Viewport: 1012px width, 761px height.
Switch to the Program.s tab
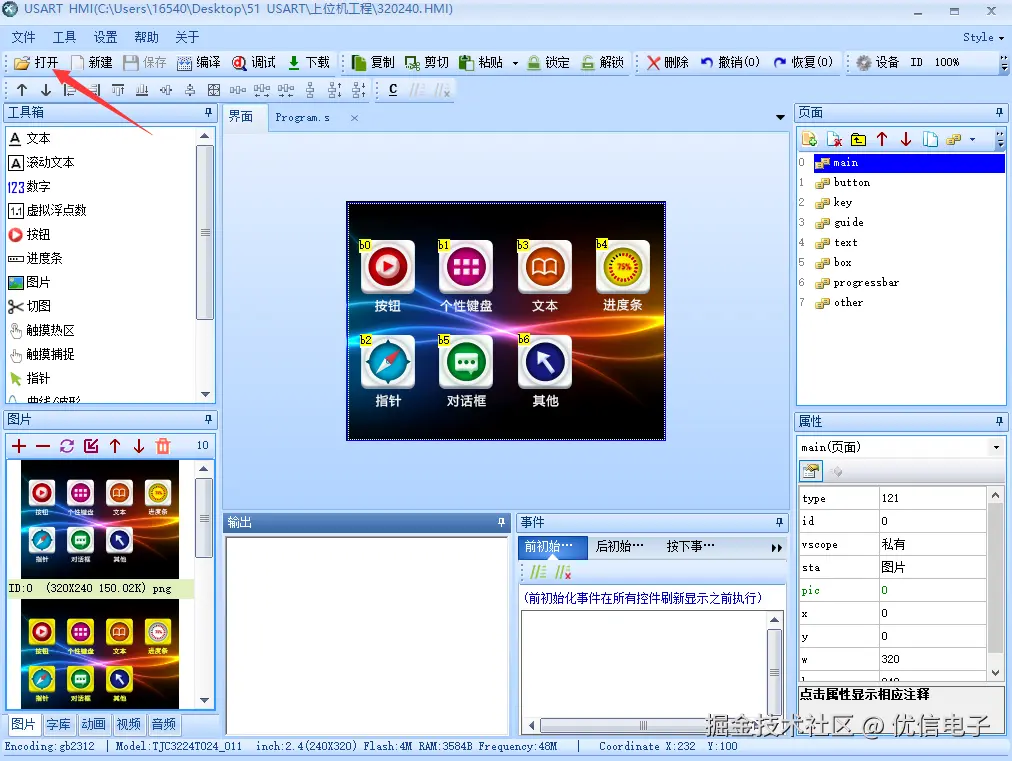coord(302,117)
